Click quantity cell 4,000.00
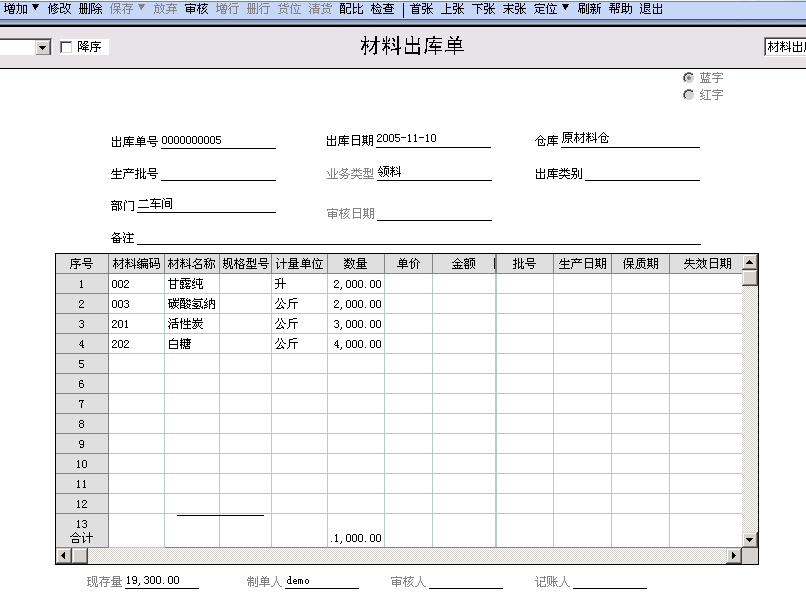This screenshot has width=806, height=594. pos(356,344)
